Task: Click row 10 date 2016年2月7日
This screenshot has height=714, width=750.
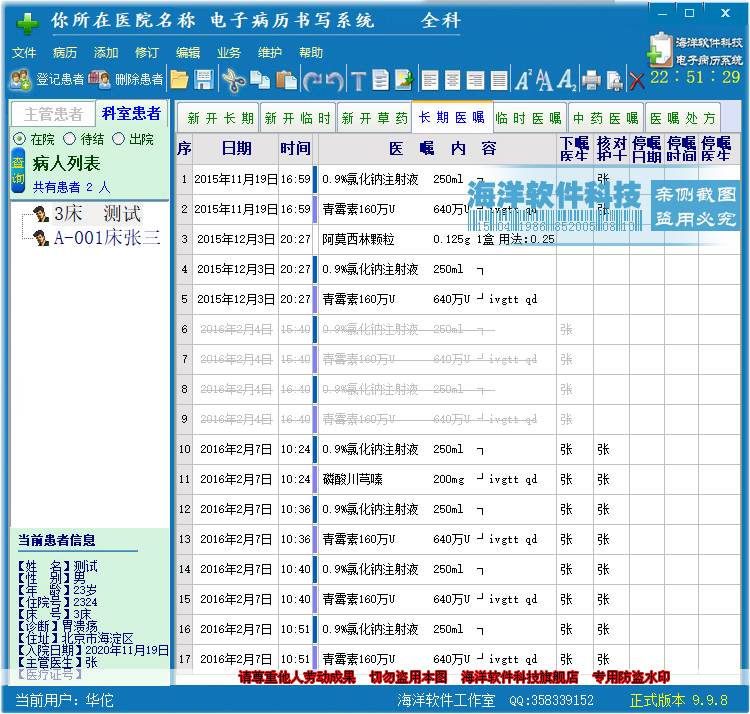Action: pos(236,450)
